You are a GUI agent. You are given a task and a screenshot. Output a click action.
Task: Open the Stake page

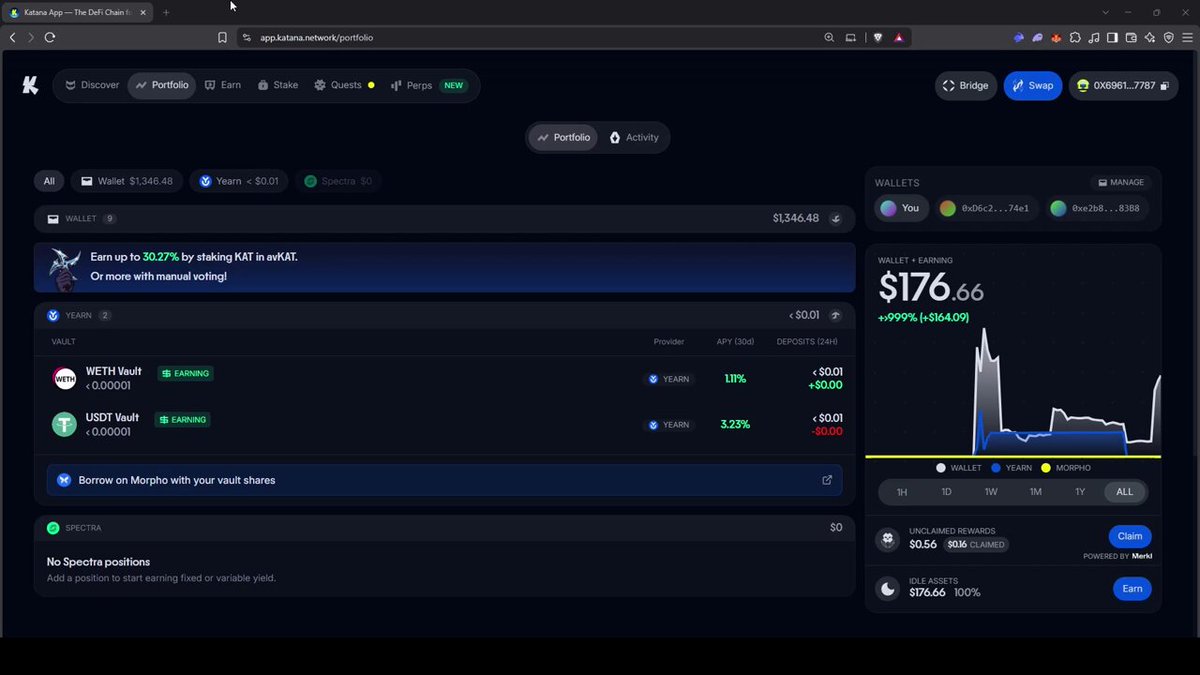click(278, 85)
